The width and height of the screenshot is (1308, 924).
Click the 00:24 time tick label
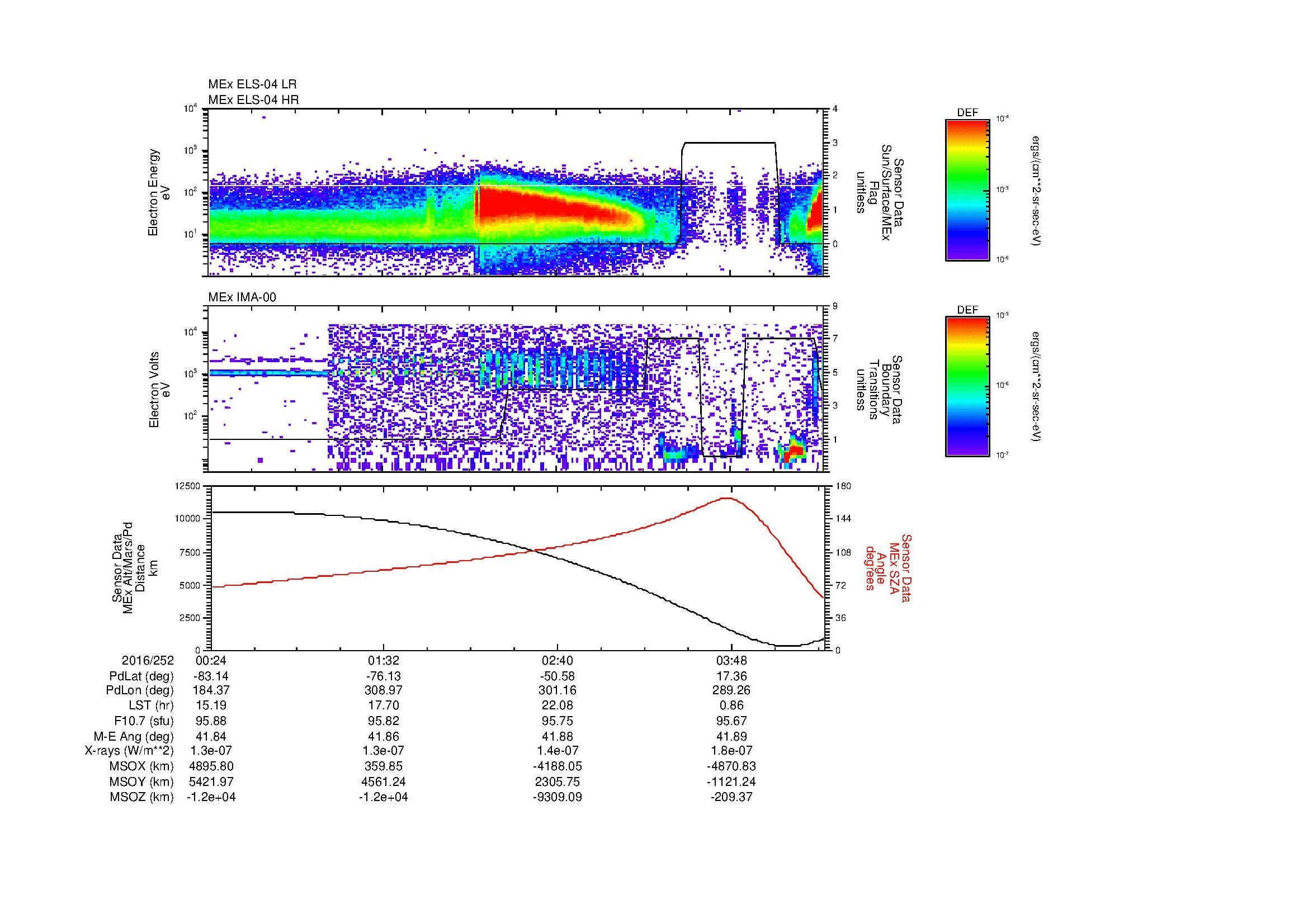pyautogui.click(x=211, y=660)
